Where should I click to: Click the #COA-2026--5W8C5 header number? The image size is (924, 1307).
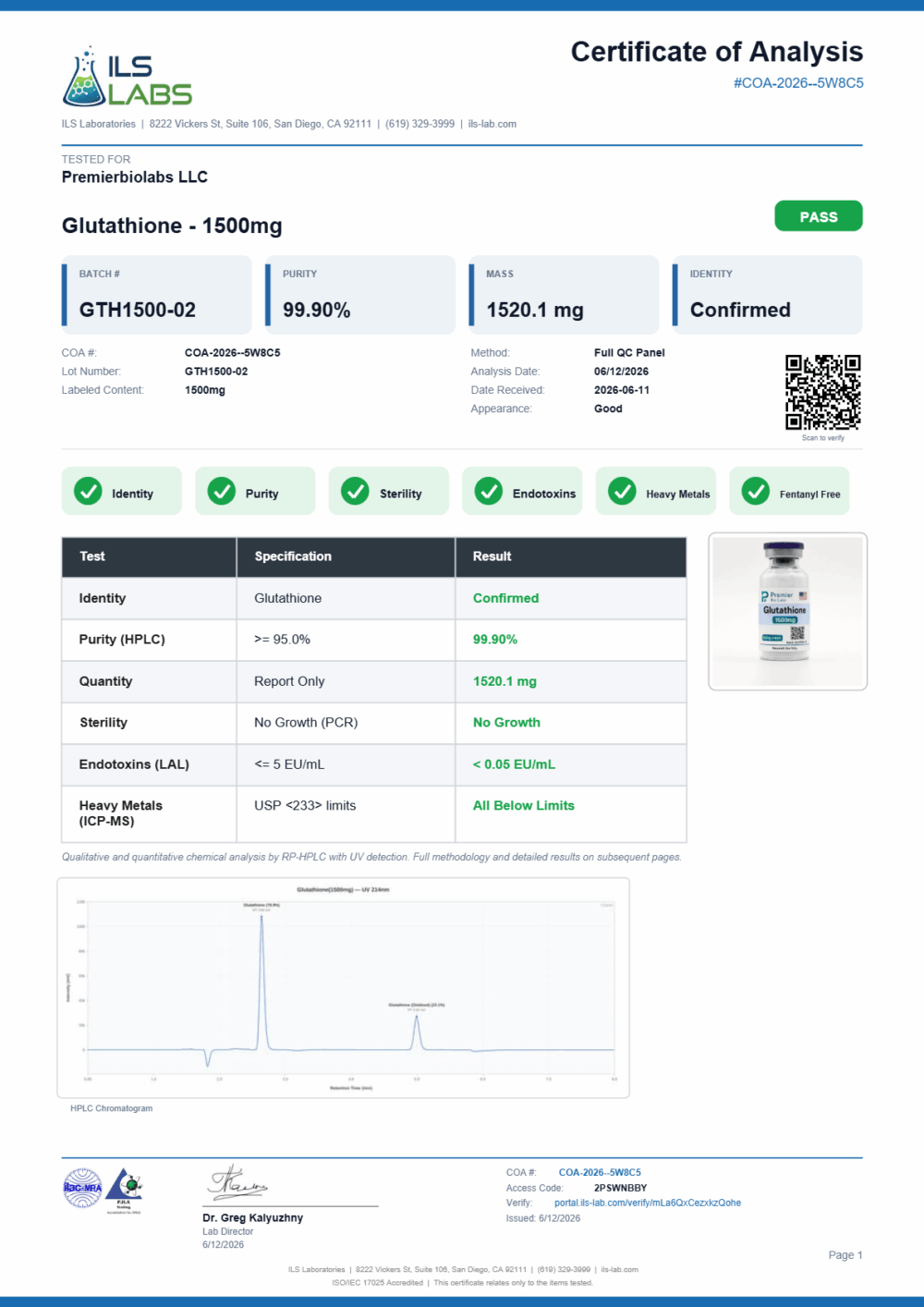point(798,83)
